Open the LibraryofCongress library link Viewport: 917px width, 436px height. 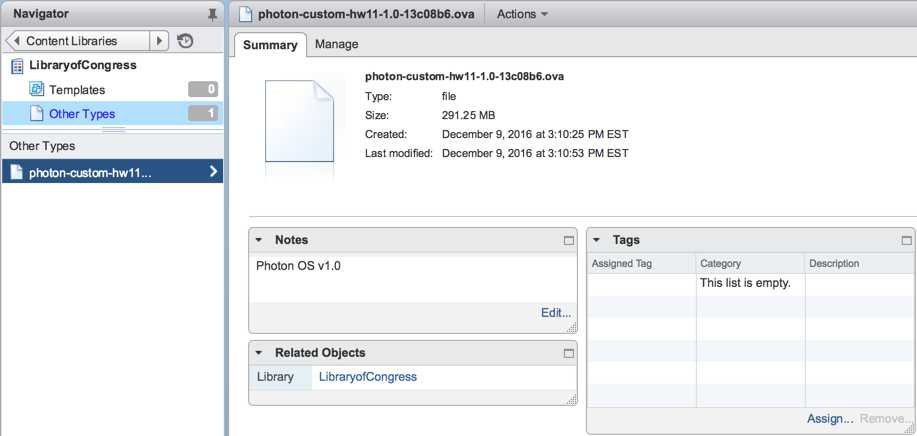click(367, 377)
